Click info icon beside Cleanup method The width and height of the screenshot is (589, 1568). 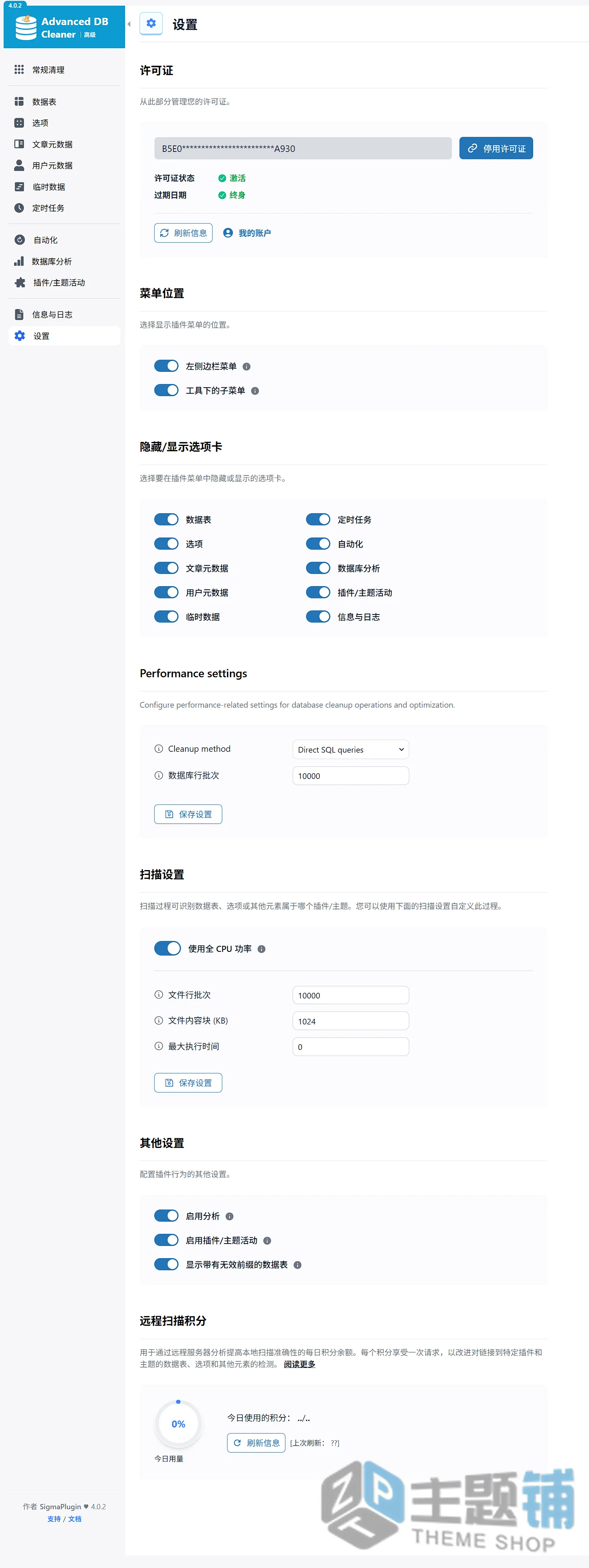point(159,749)
